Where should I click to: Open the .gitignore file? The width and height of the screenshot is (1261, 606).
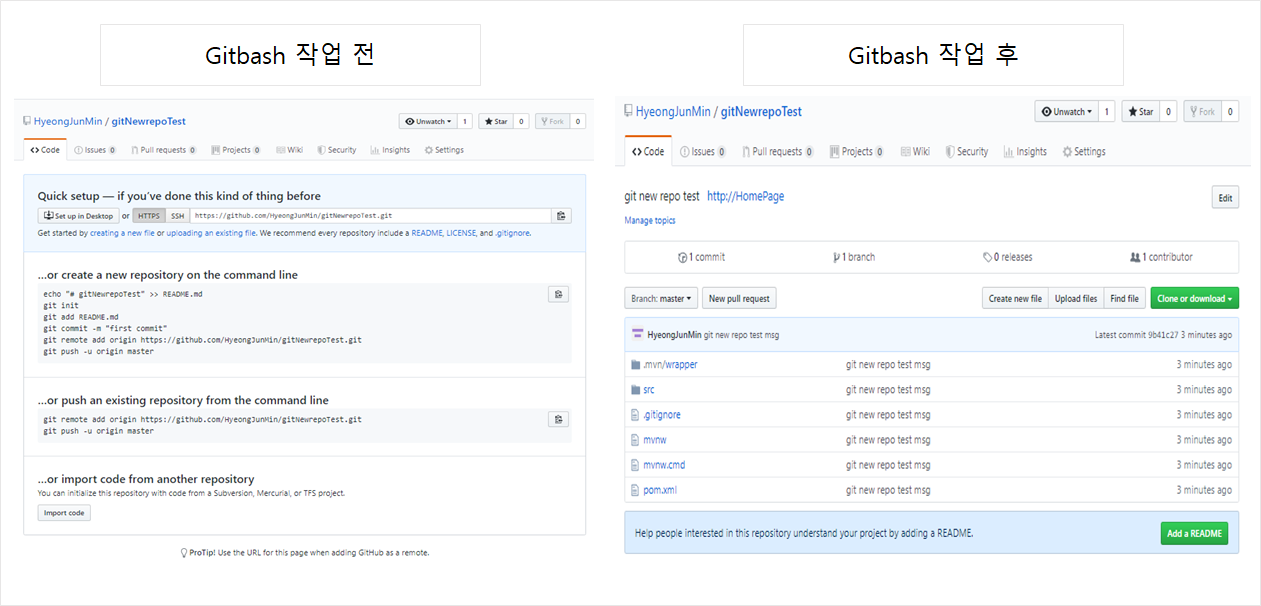661,415
